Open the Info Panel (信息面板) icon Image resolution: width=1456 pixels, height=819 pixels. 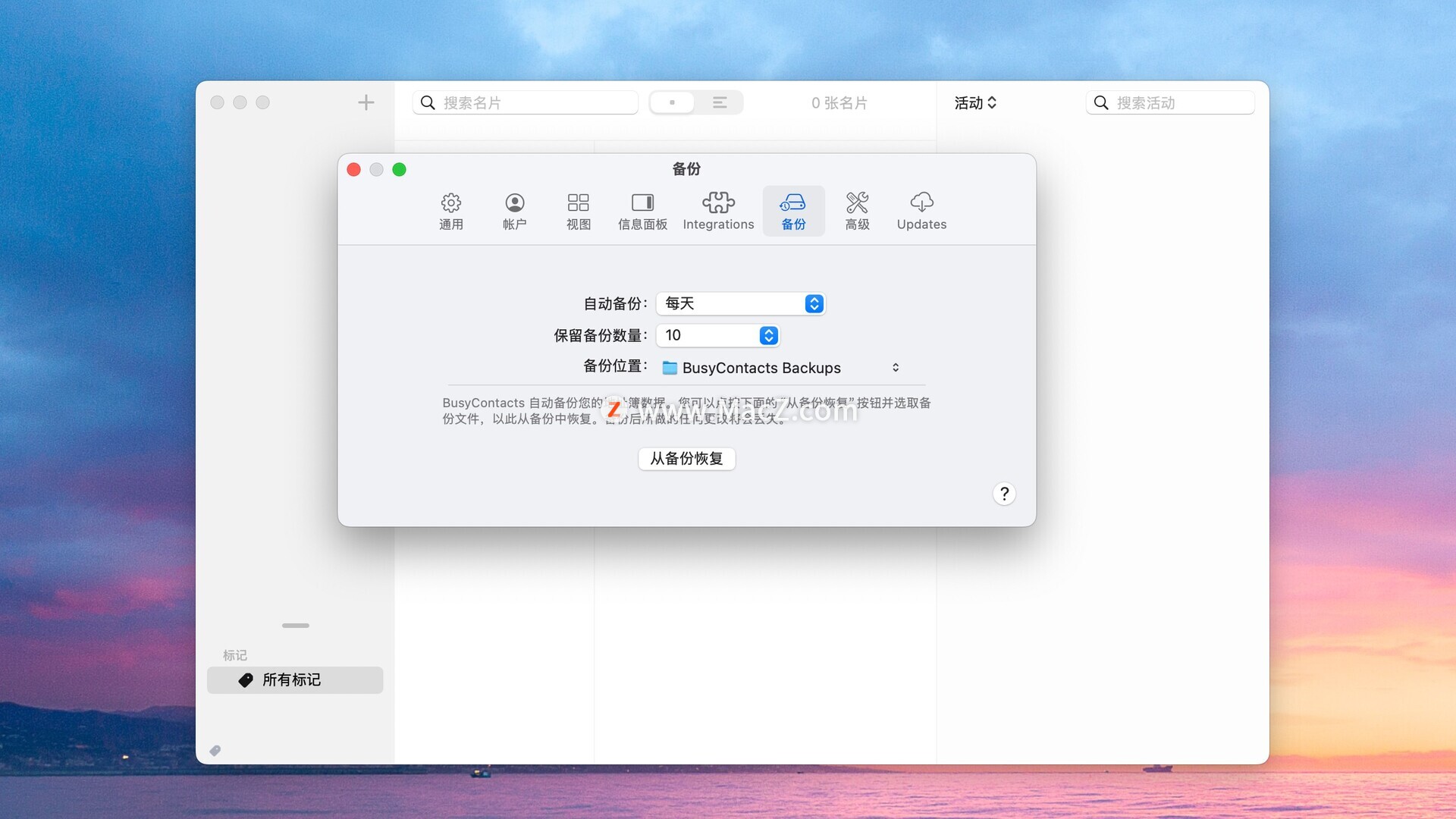tap(642, 211)
